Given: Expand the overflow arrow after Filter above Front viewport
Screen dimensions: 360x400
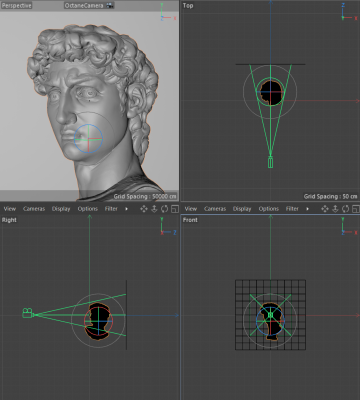Looking at the screenshot, I should pyautogui.click(x=307, y=209).
